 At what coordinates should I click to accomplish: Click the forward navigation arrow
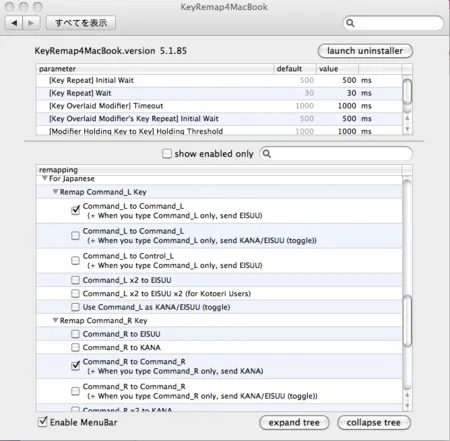tap(31, 23)
